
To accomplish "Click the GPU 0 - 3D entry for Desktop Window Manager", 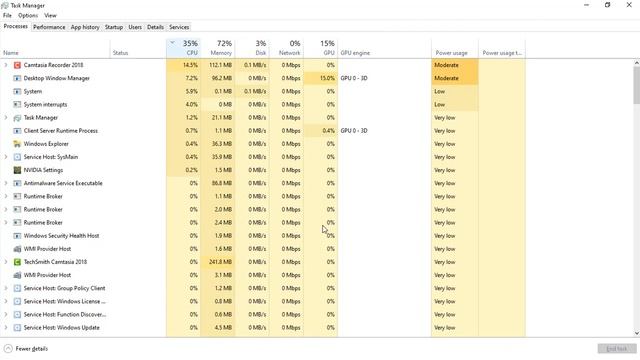I will coord(354,78).
